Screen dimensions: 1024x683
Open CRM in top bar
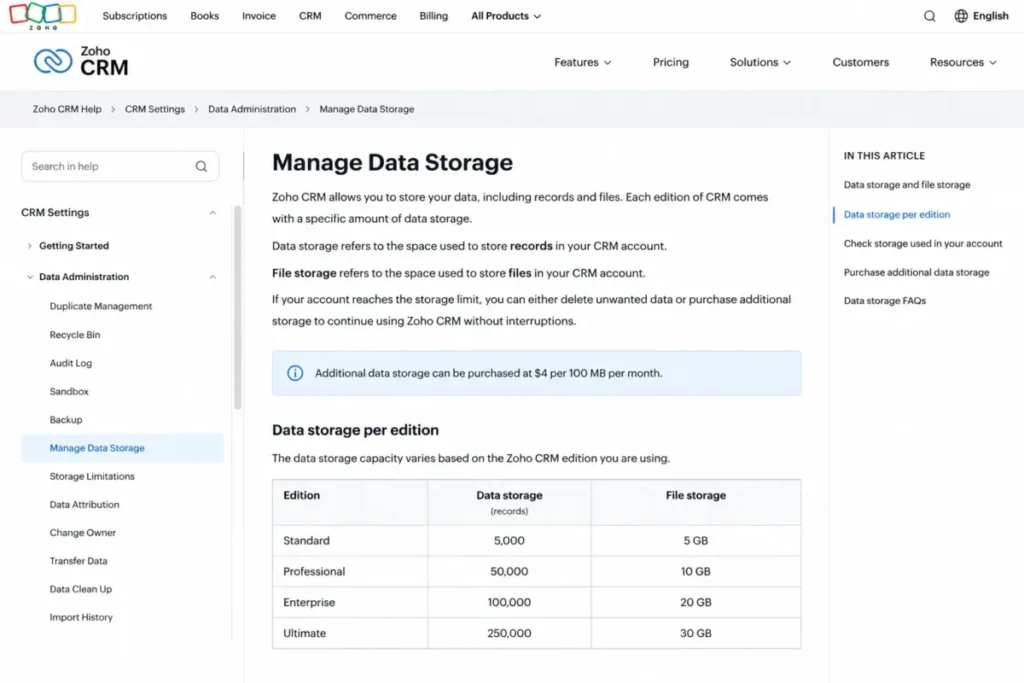[x=310, y=16]
